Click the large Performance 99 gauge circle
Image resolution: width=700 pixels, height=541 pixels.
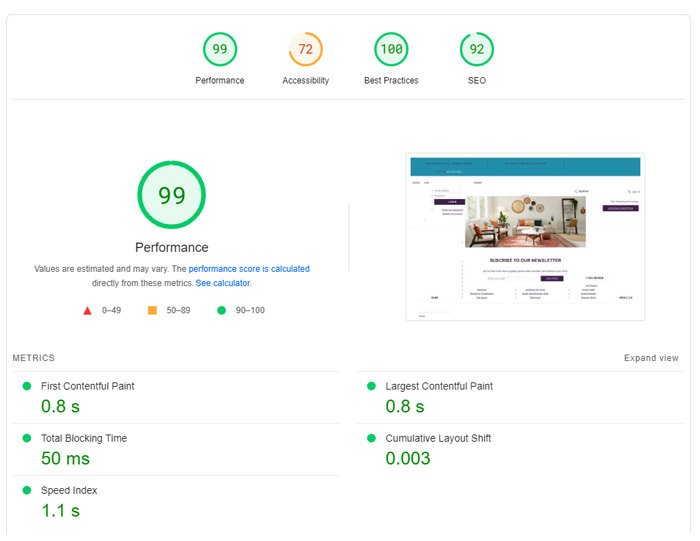[171, 195]
